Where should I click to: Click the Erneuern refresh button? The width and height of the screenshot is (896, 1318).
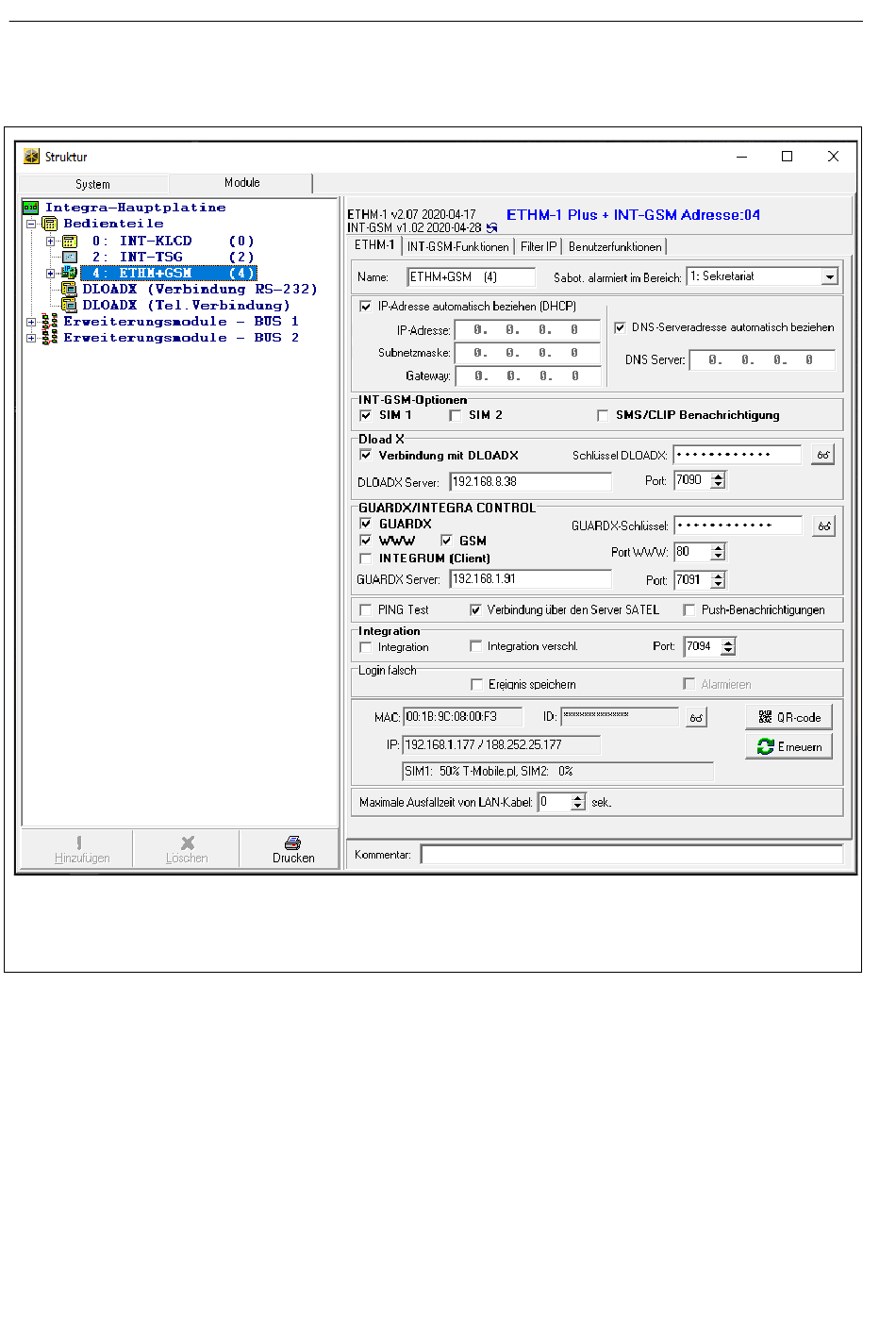[x=788, y=747]
